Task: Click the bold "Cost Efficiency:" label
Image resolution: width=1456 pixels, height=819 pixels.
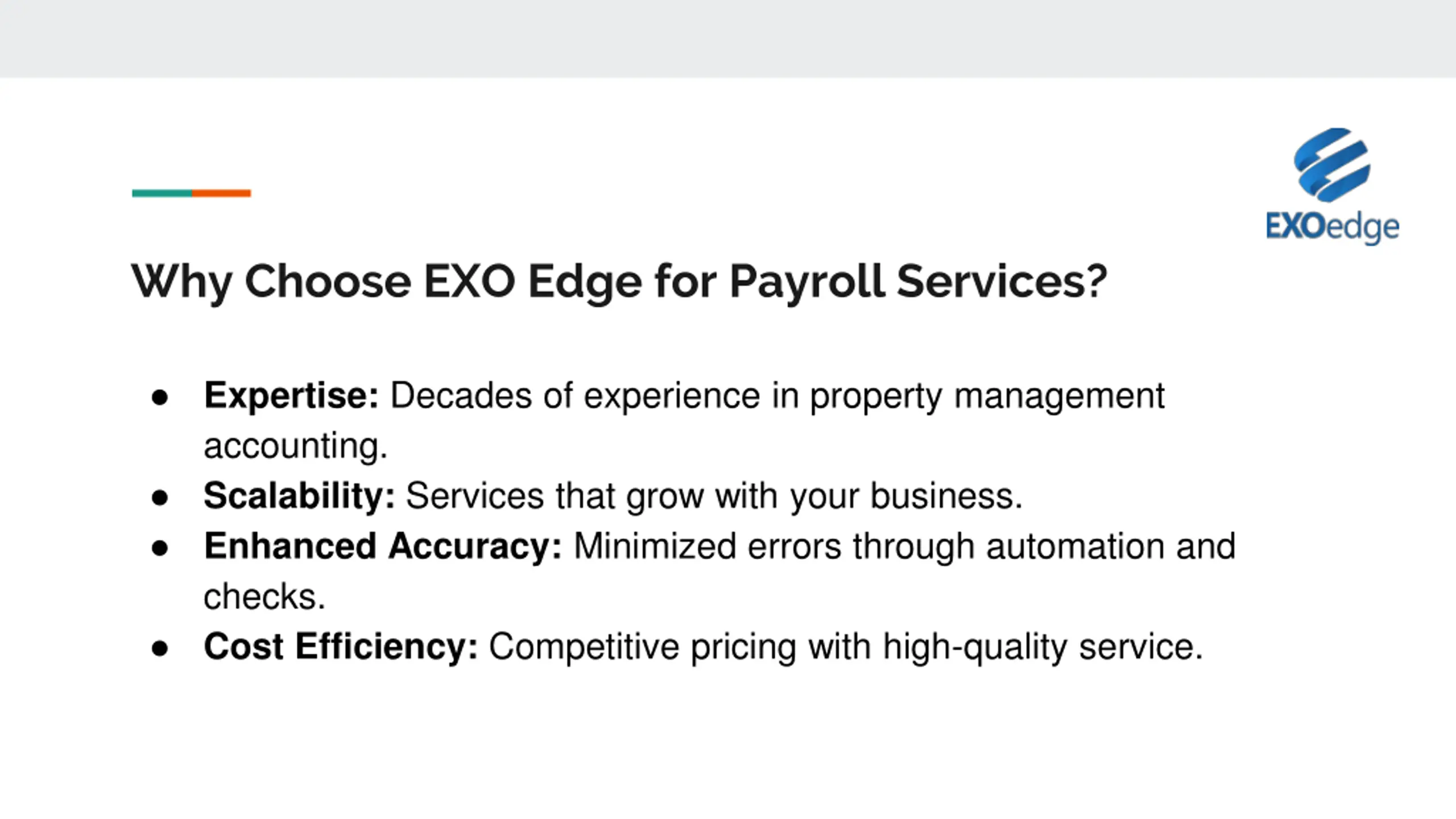Action: click(341, 647)
